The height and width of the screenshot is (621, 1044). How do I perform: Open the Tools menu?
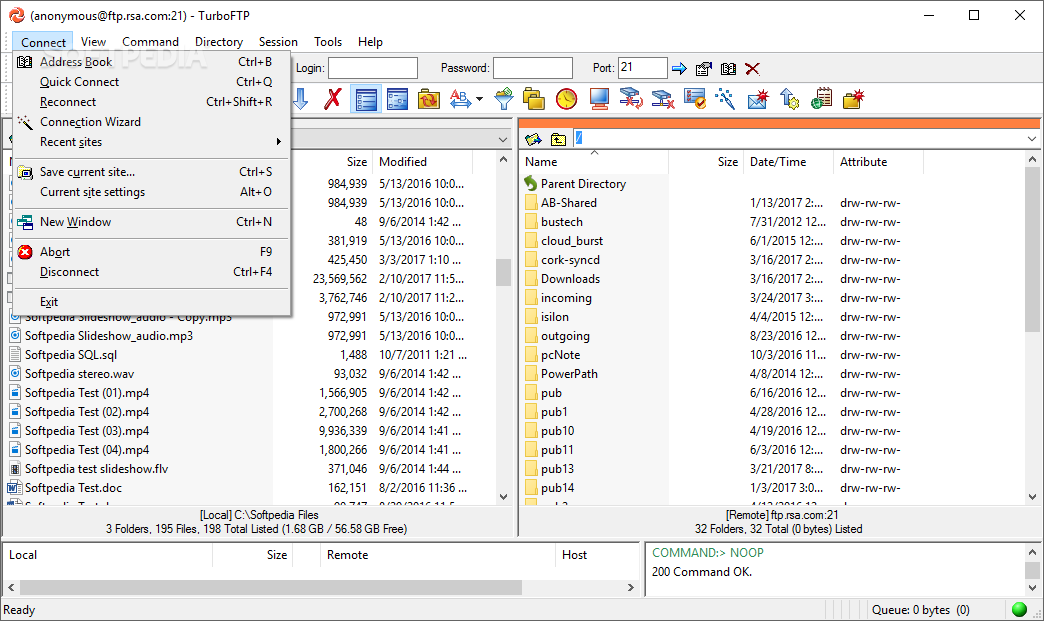click(328, 42)
